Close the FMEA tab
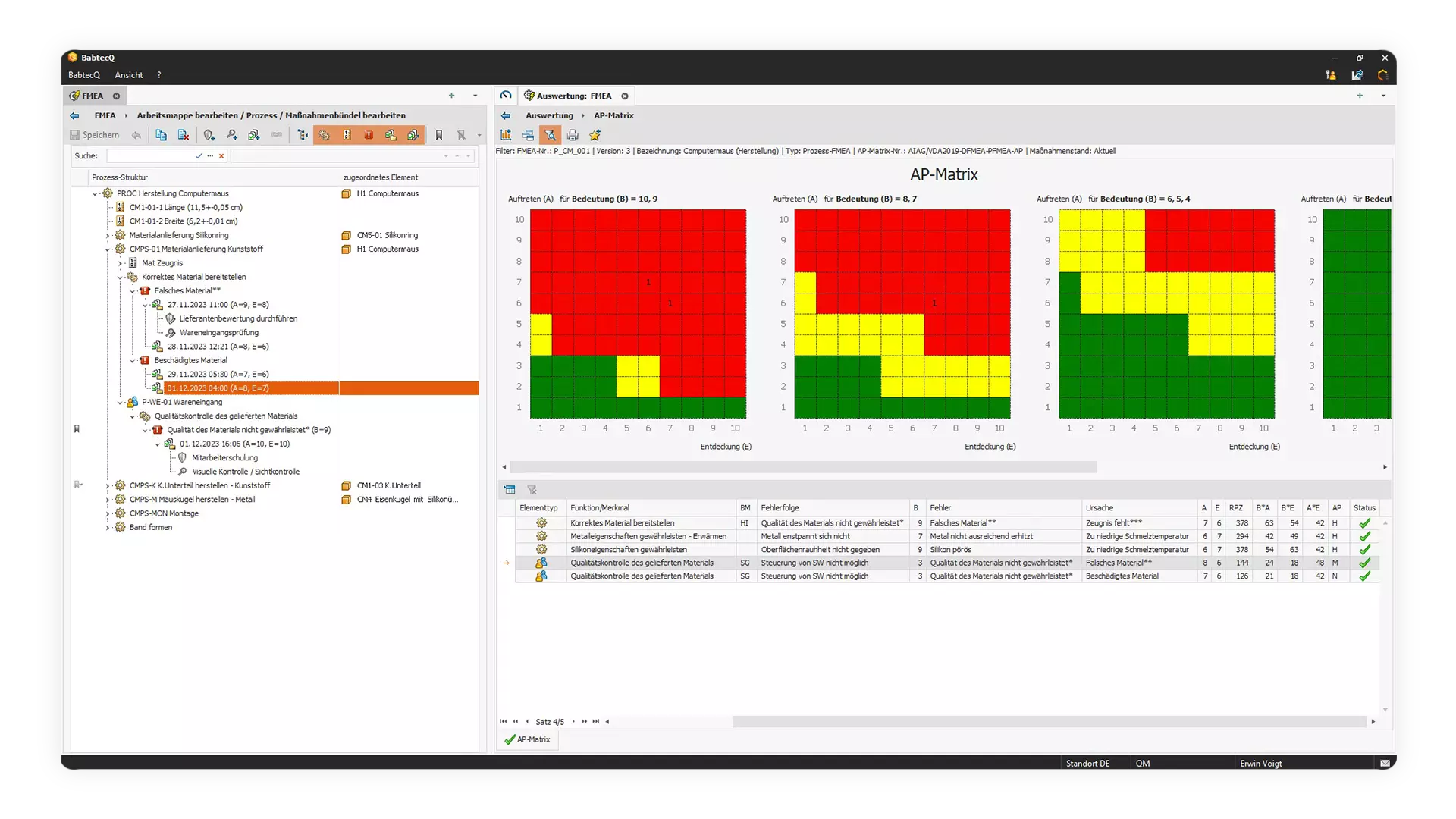Image resolution: width=1456 pixels, height=819 pixels. tap(117, 96)
